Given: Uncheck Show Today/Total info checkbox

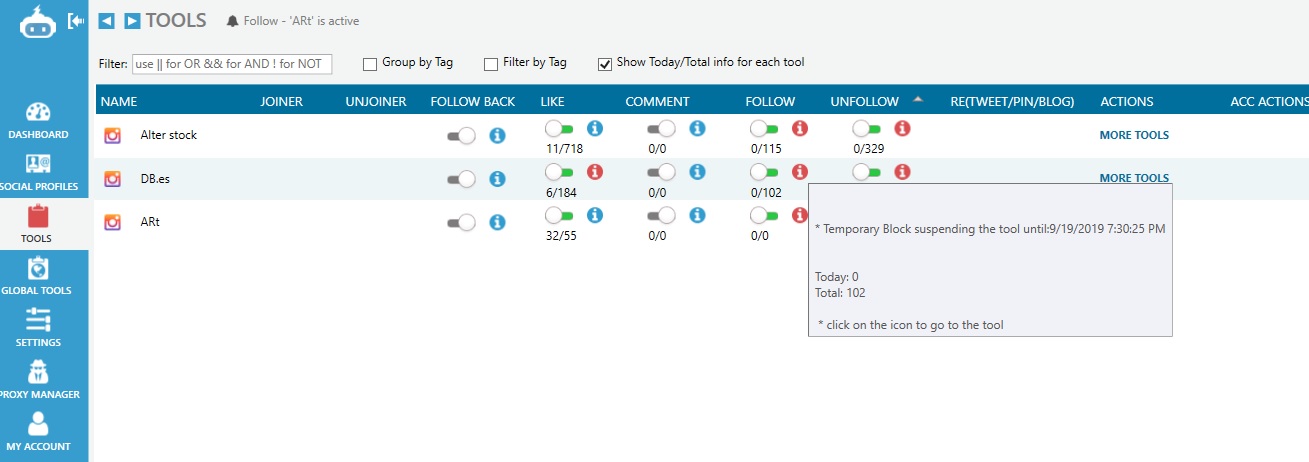Looking at the screenshot, I should (604, 64).
